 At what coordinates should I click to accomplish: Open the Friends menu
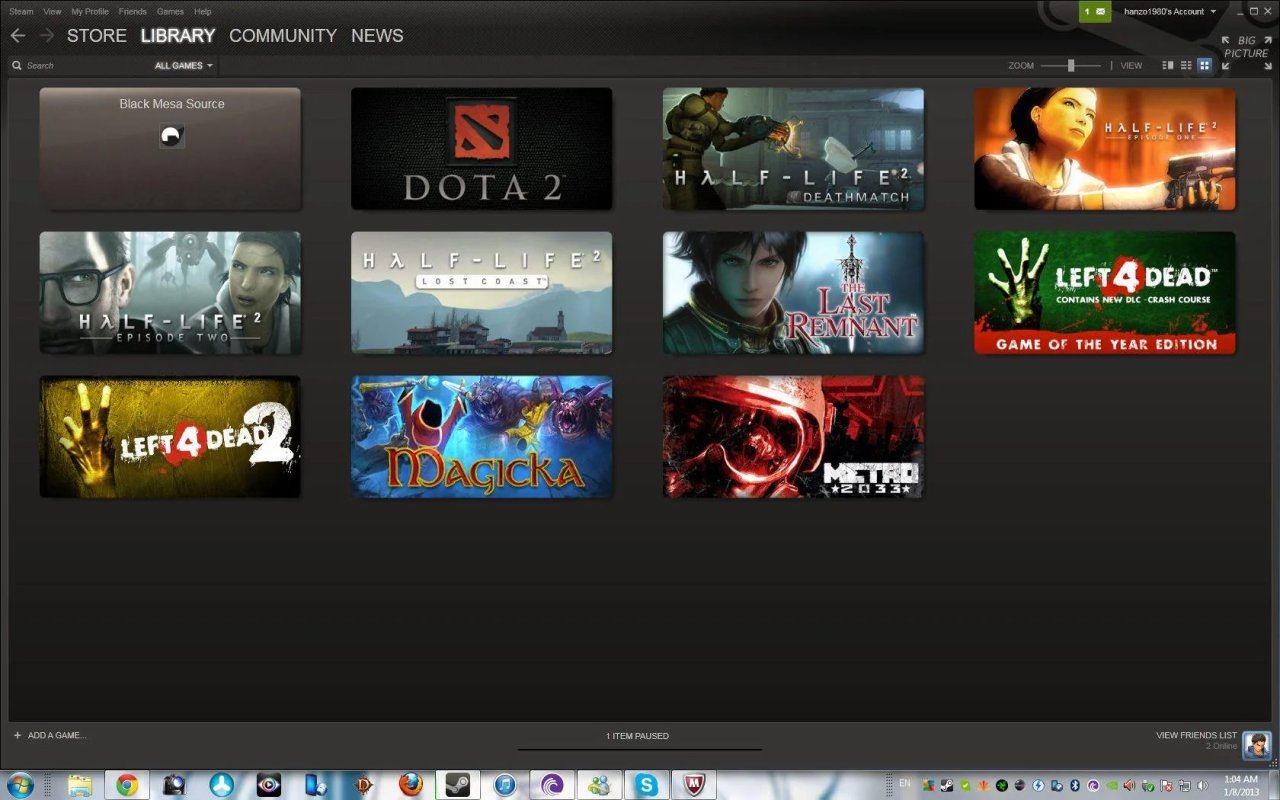(x=132, y=12)
